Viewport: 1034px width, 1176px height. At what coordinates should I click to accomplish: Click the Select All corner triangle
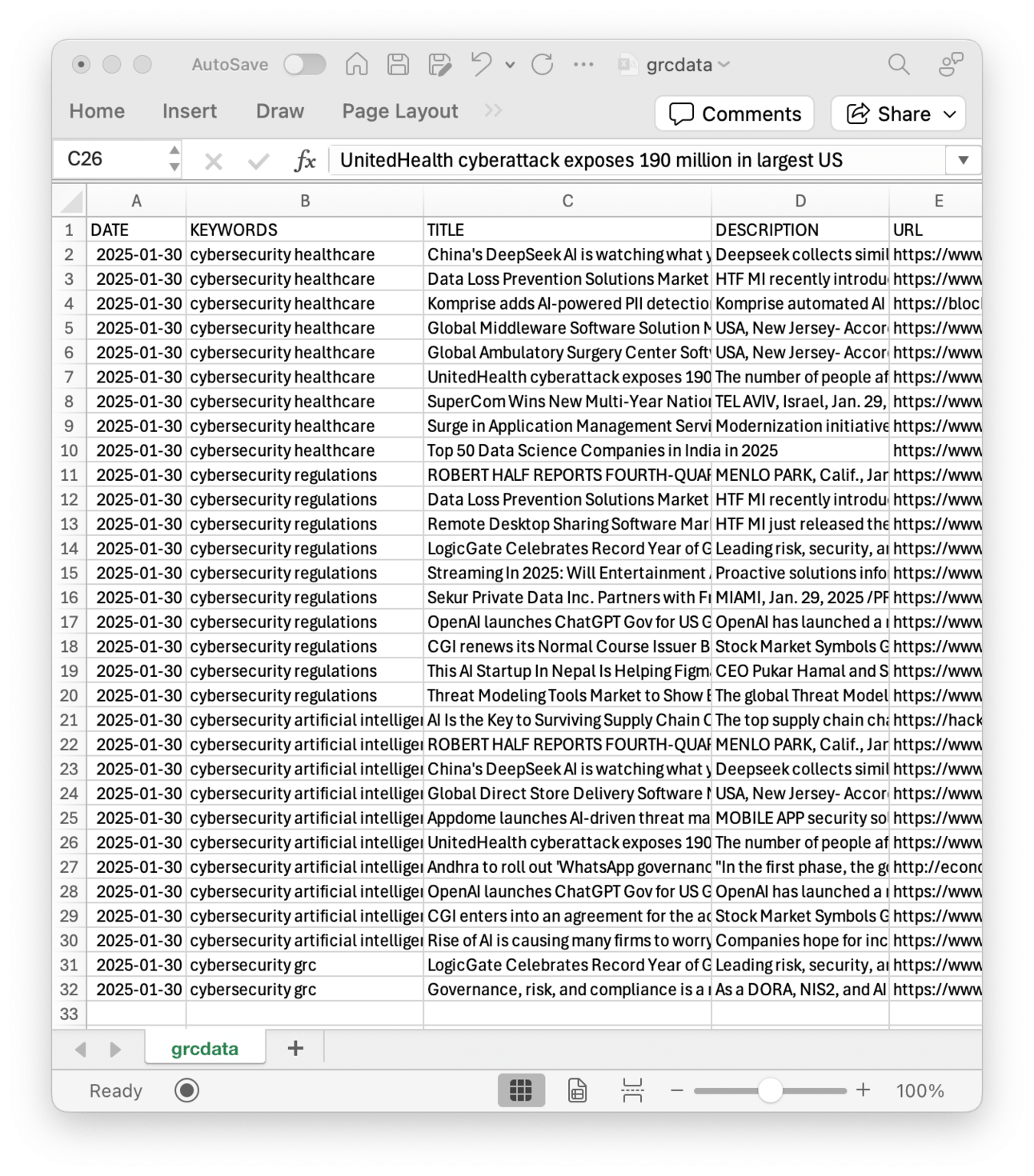pos(70,201)
